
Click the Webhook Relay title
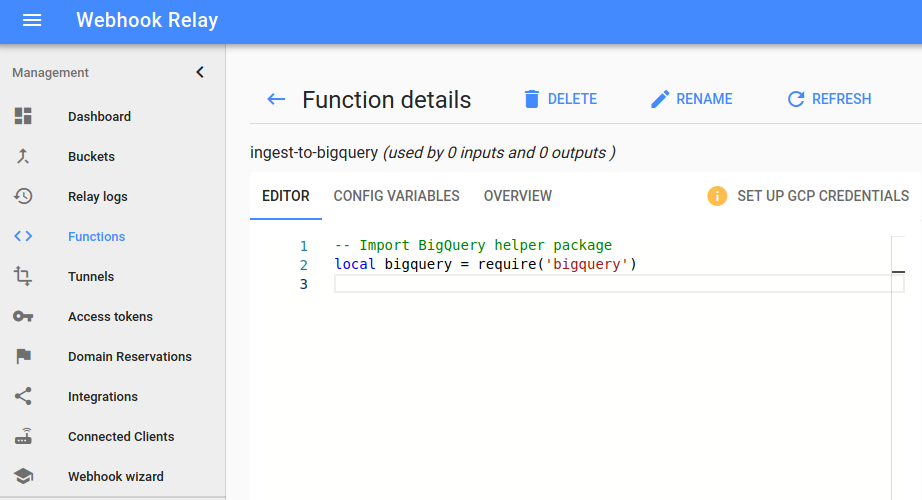pyautogui.click(x=147, y=20)
